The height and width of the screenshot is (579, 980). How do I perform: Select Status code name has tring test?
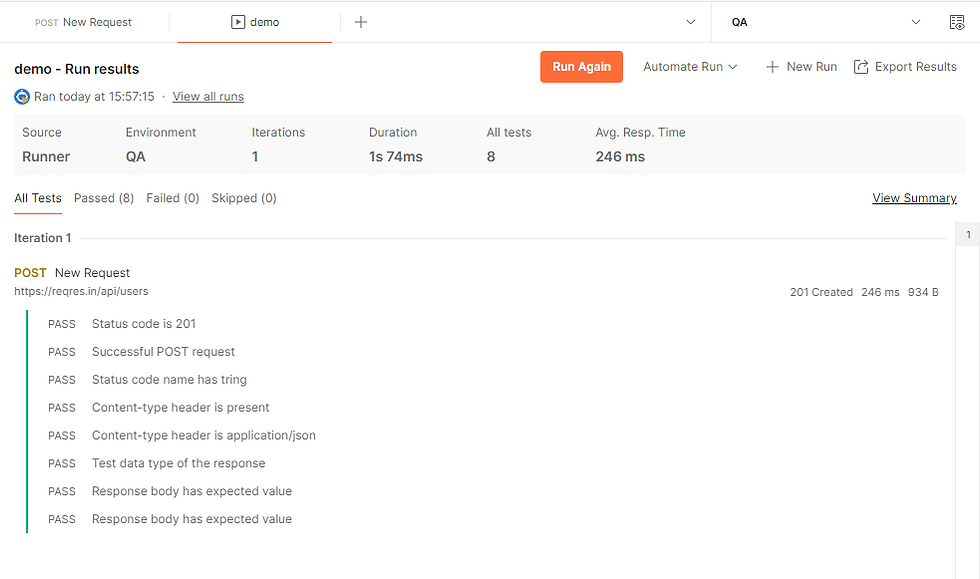169,380
